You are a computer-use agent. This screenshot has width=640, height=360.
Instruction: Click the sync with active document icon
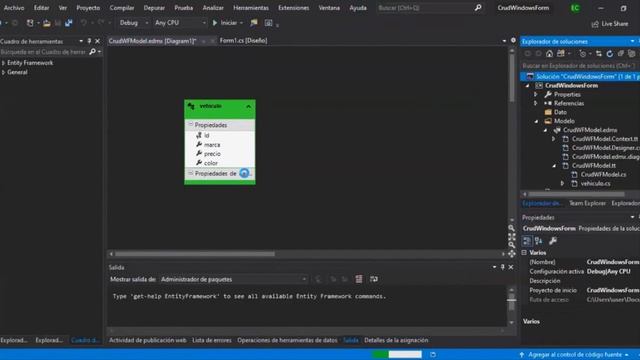pos(598,53)
